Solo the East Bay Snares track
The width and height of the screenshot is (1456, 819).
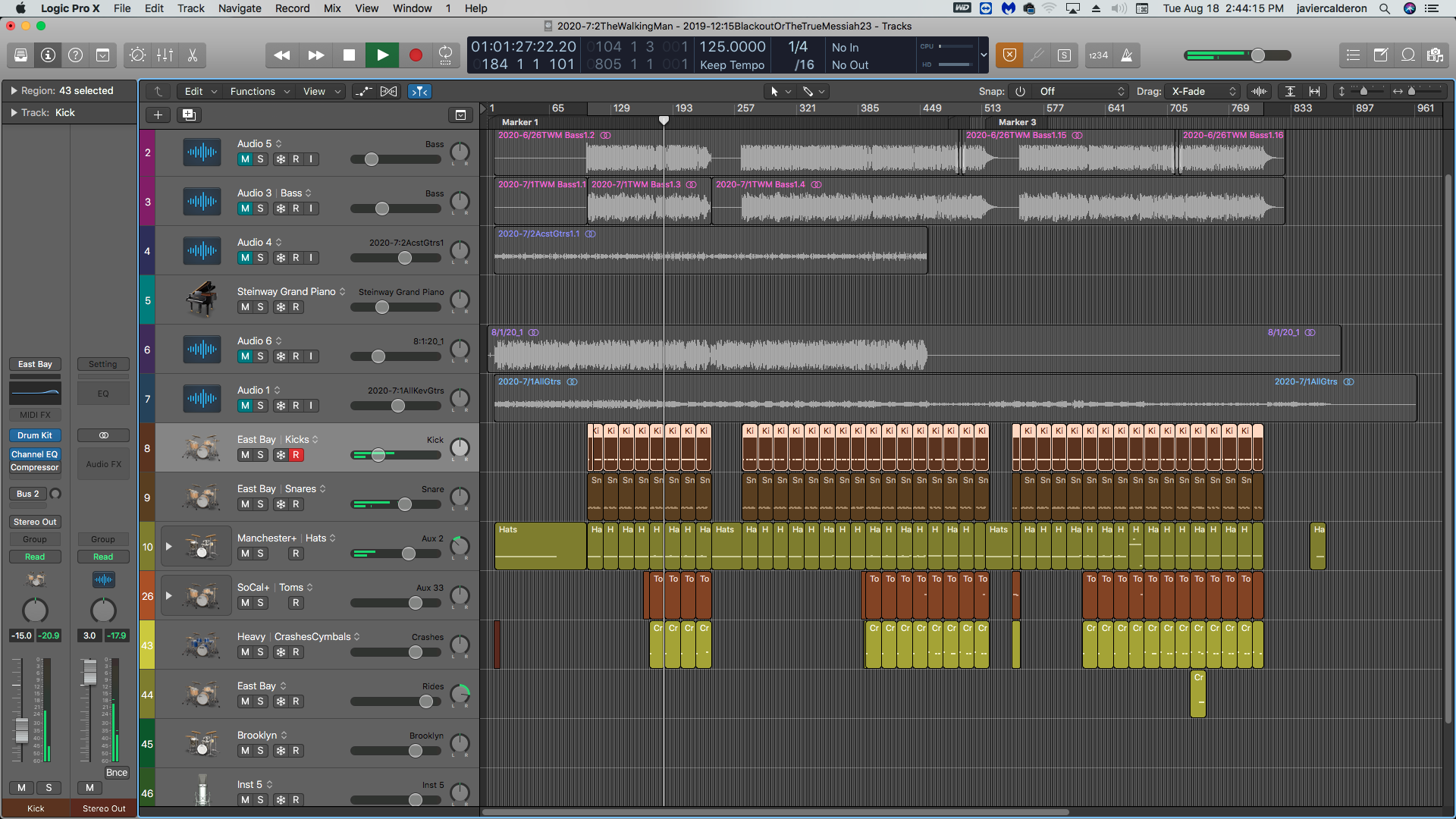(x=262, y=504)
